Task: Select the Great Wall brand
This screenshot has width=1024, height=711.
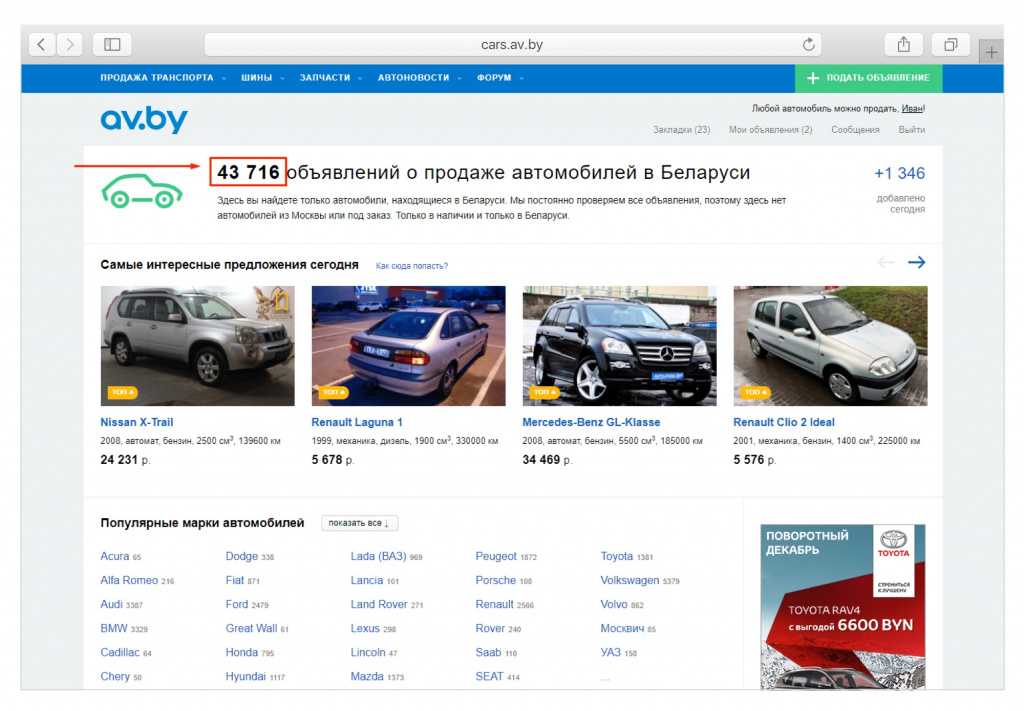Action: (x=251, y=629)
